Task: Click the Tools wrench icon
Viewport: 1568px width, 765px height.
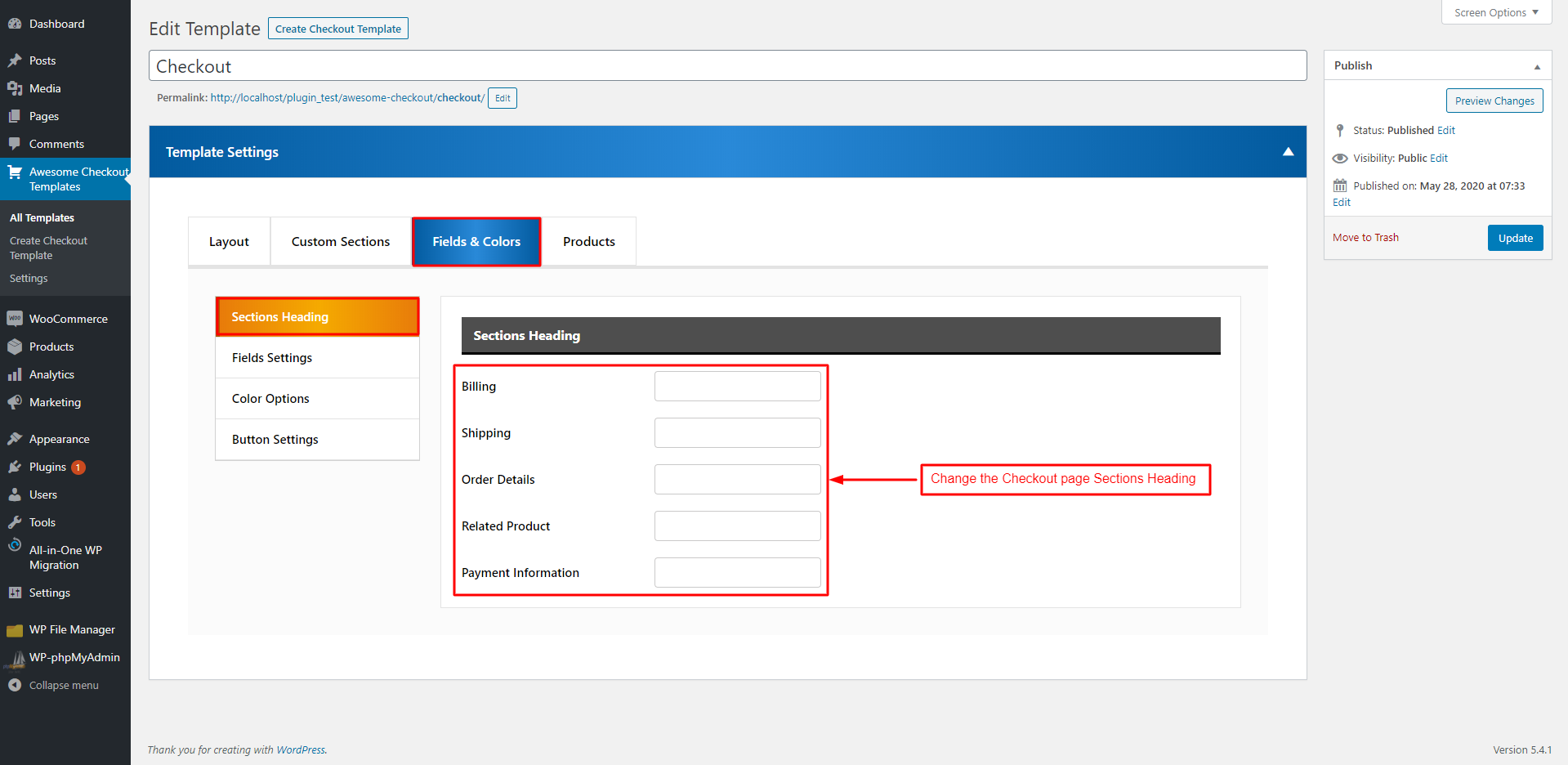Action: 15,522
